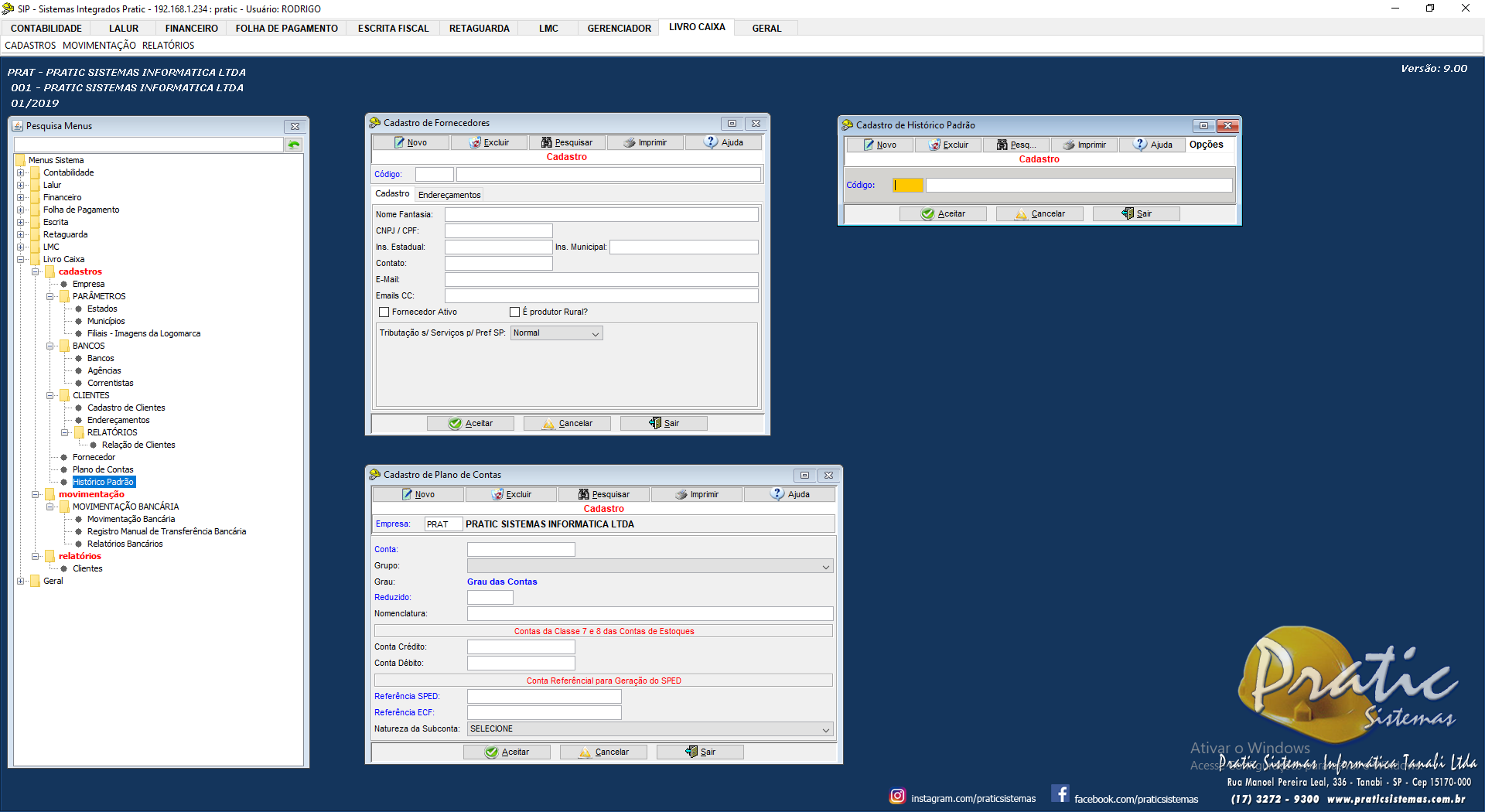Expand the Financeiro tree node
The image size is (1485, 812).
pos(21,198)
